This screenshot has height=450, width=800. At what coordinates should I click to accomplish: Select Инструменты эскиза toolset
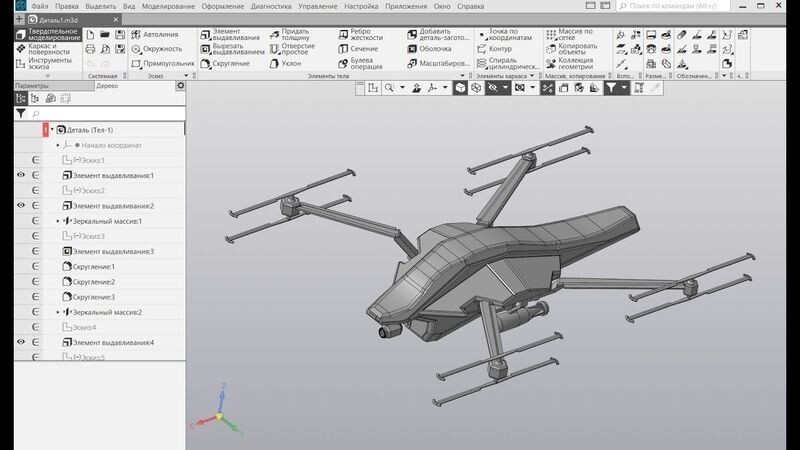(x=48, y=63)
